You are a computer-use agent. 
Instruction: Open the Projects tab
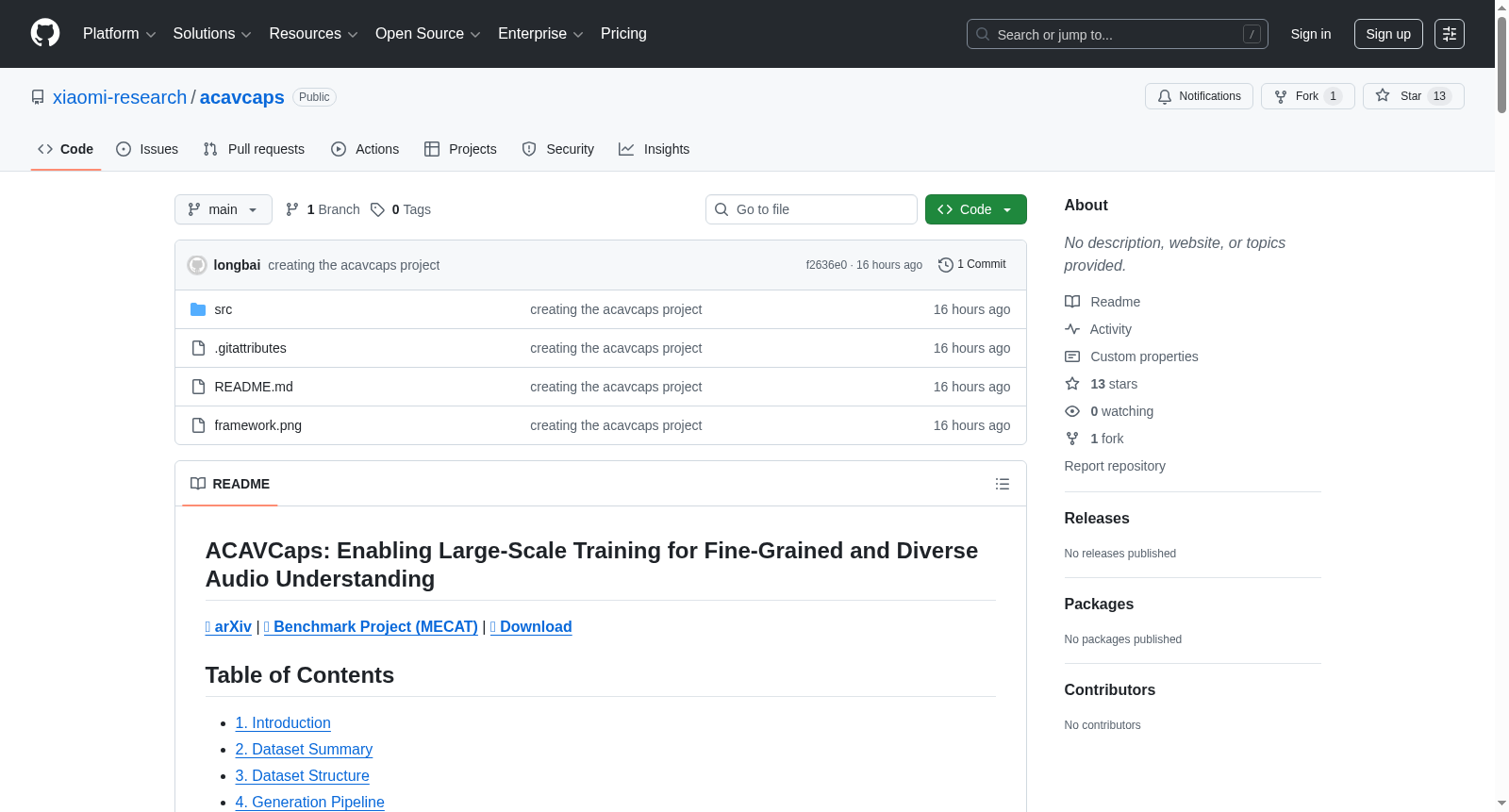460,149
